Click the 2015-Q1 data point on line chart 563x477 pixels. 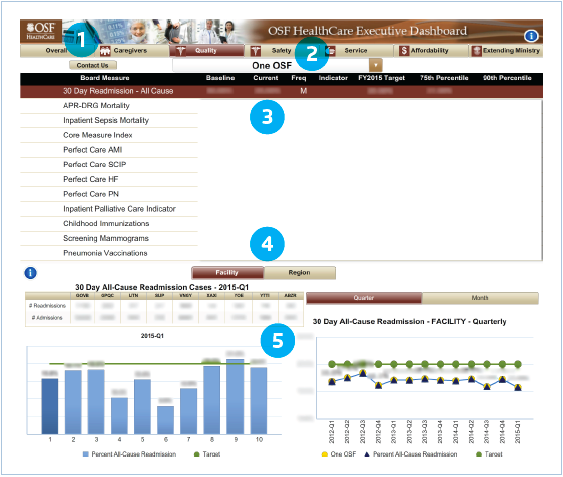point(518,387)
